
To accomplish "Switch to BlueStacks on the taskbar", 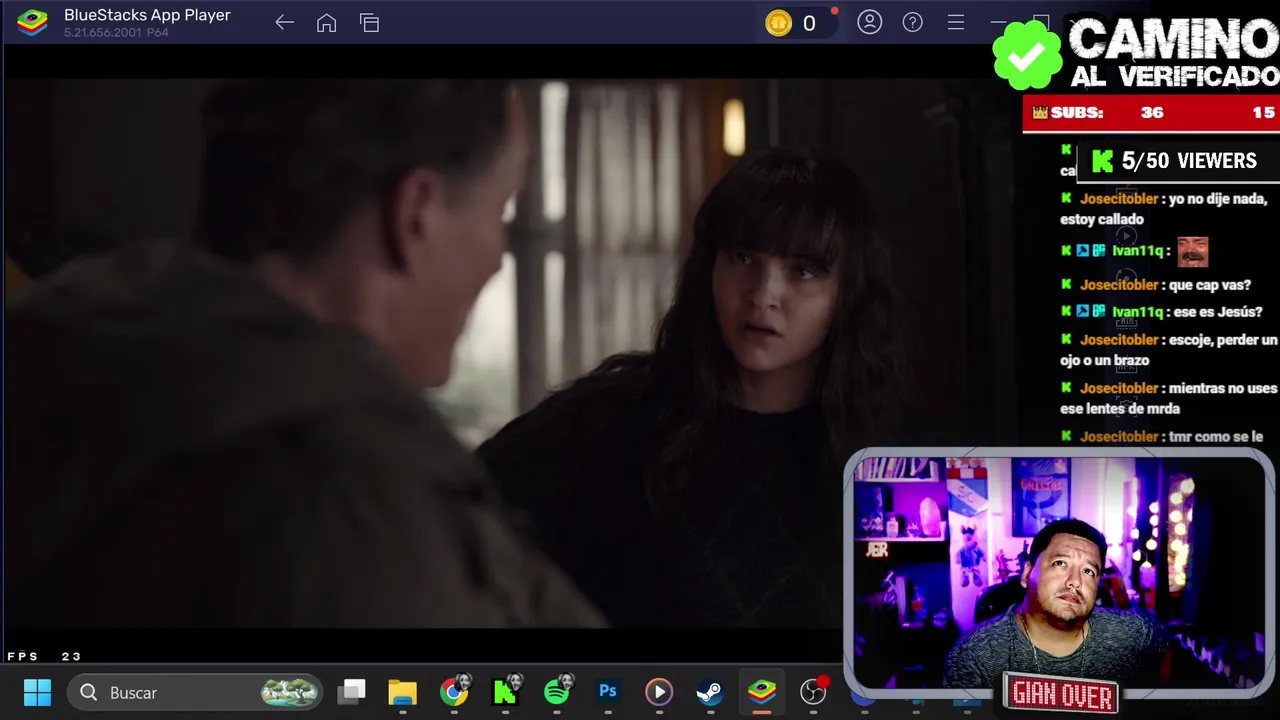I will point(762,692).
